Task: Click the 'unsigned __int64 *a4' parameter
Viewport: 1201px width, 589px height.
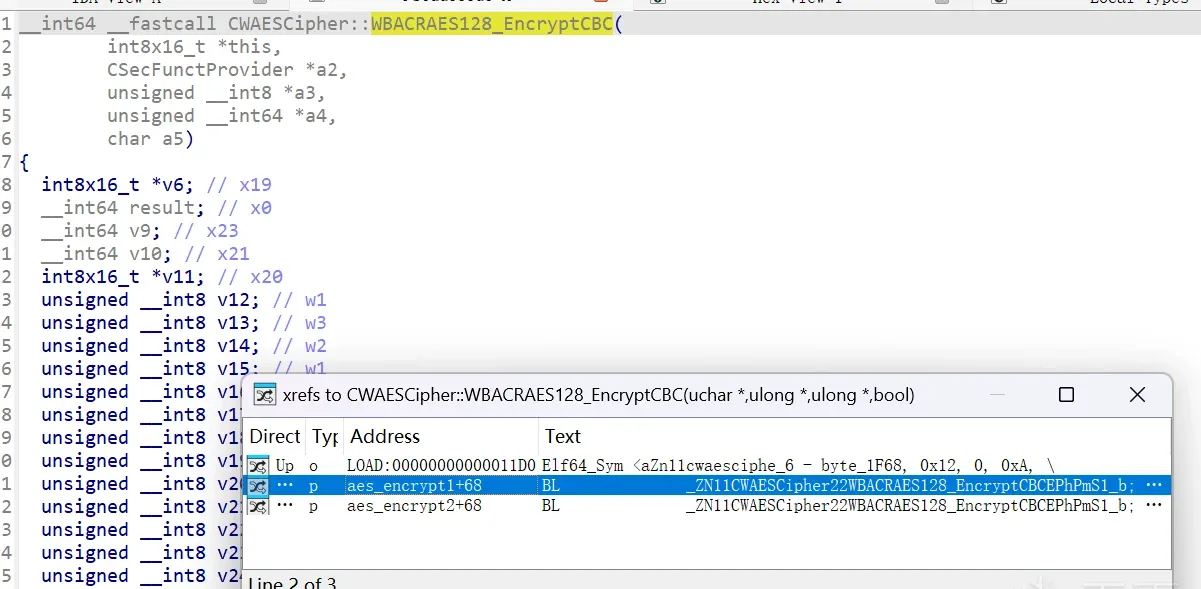Action: 222,116
